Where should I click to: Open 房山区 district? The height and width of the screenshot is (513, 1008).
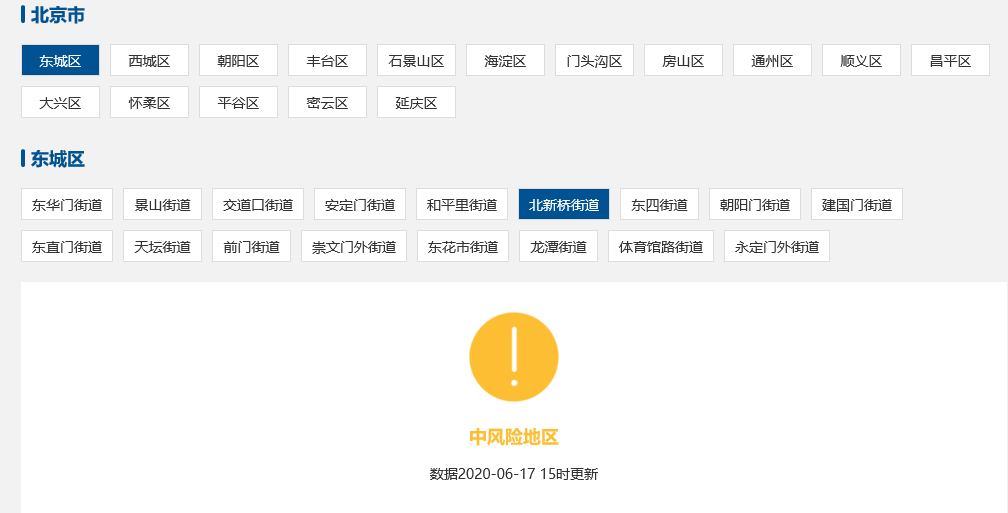click(683, 60)
